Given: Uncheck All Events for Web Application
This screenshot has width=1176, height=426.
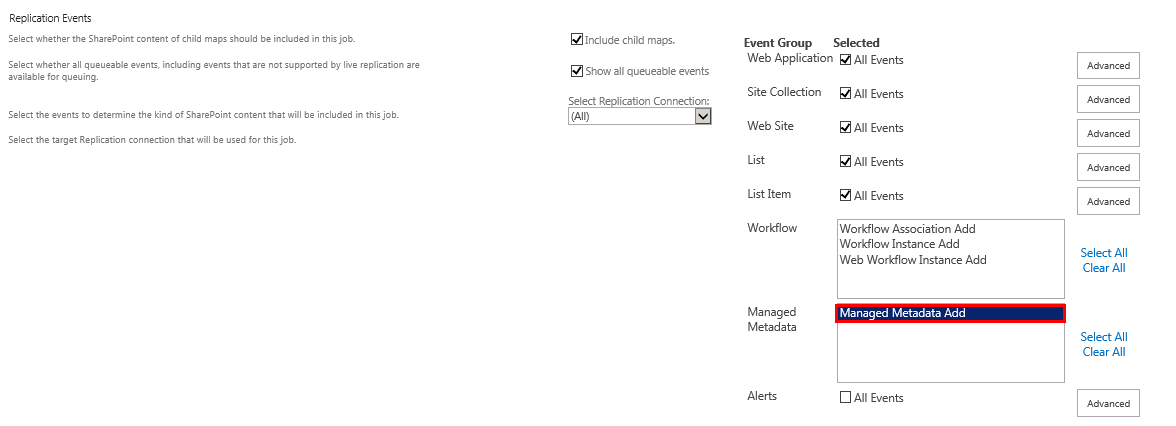Looking at the screenshot, I should click(846, 60).
